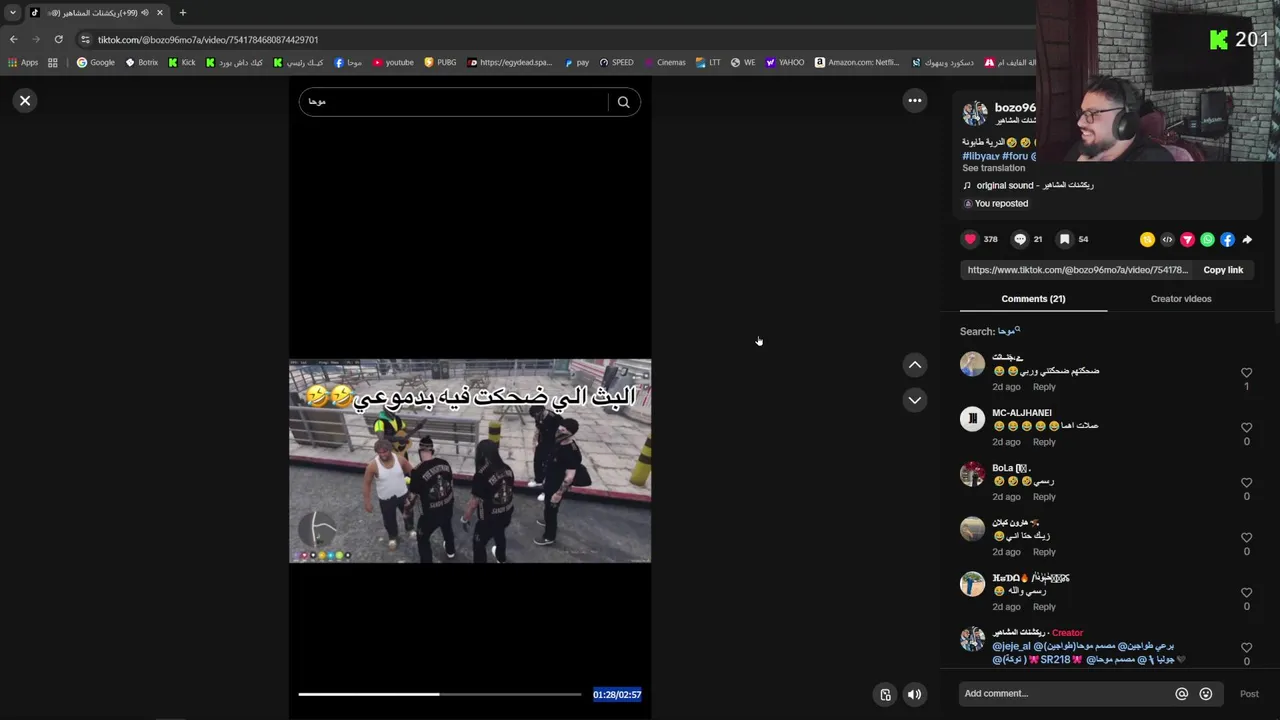
Task: Click the search term link next to Search:
Action: [1008, 331]
